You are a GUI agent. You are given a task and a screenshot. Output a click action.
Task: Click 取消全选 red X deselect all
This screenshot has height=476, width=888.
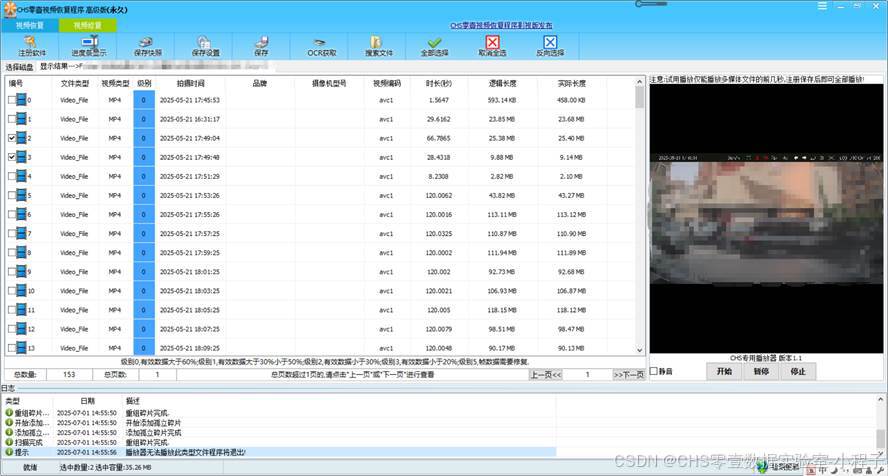click(x=493, y=42)
